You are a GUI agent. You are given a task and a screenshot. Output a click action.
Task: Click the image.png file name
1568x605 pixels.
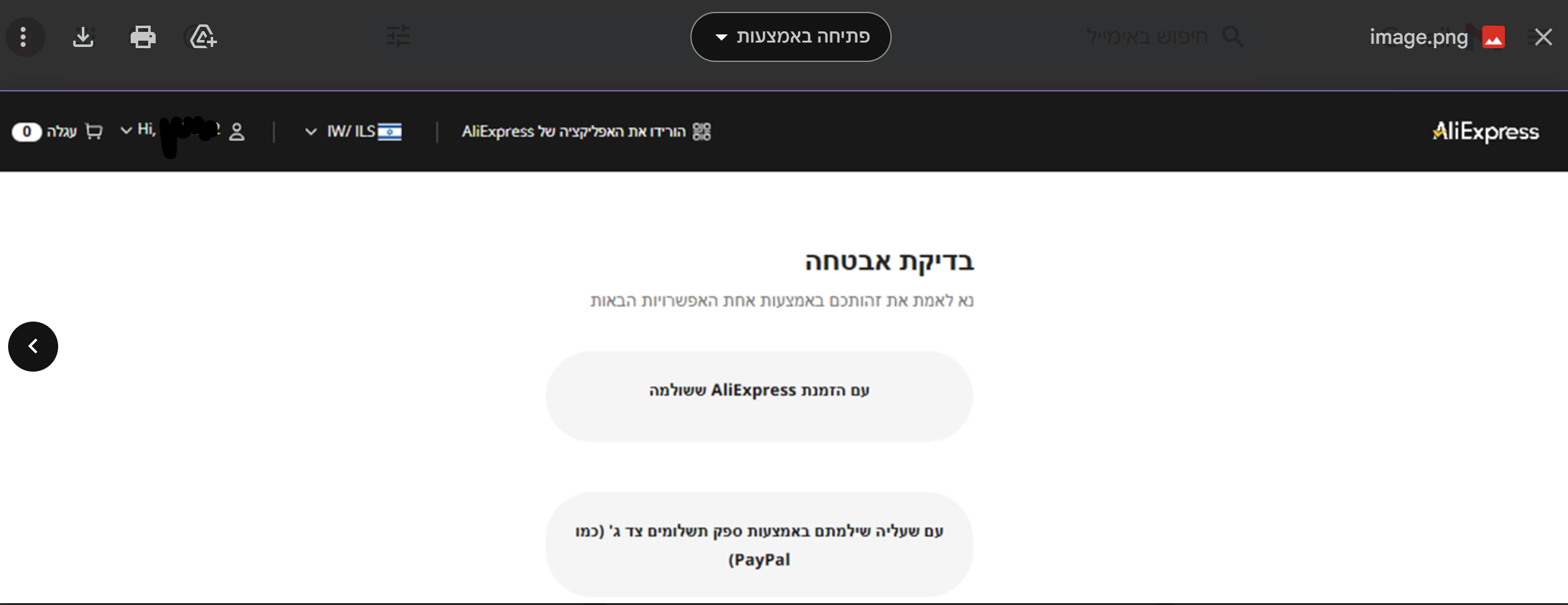[x=1419, y=38]
